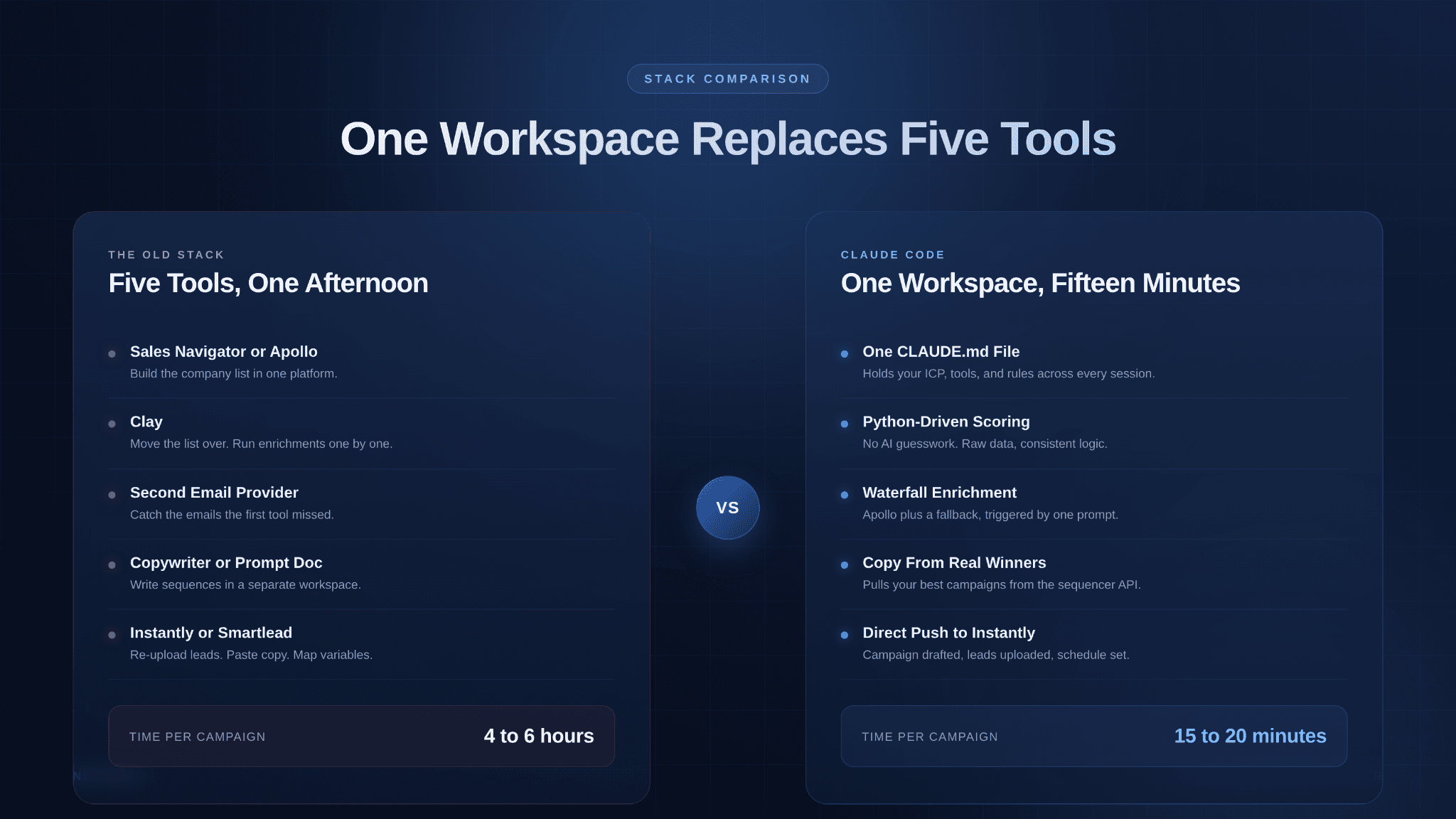1456x819 pixels.
Task: Expand the One Workspace, Fifteen Minutes section
Action: coord(1040,283)
